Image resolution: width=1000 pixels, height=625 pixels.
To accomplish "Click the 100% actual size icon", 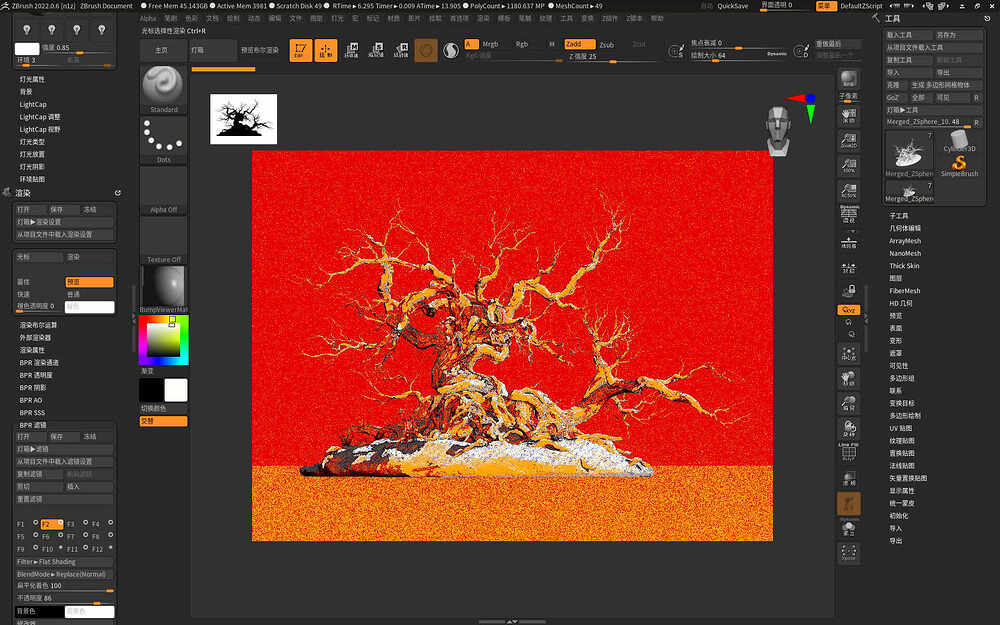I will [x=849, y=165].
